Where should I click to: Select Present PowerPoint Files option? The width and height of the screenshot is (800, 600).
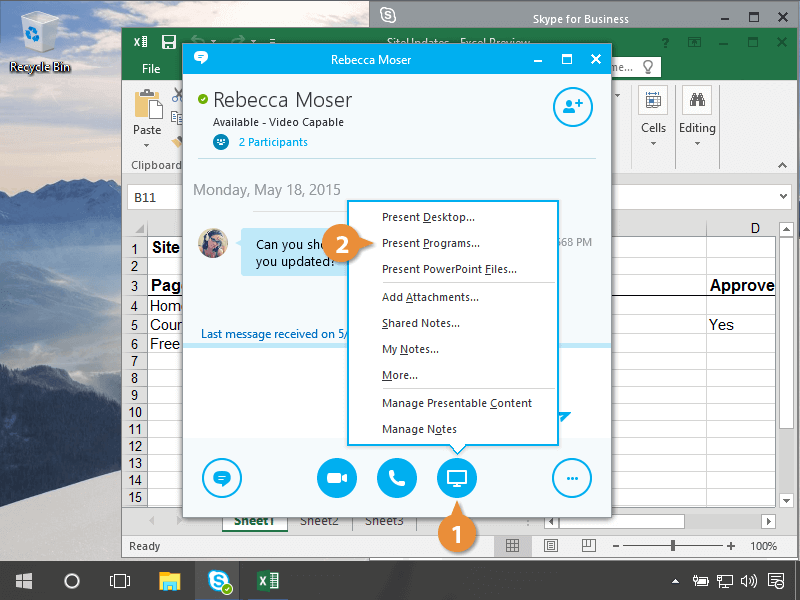pos(449,269)
